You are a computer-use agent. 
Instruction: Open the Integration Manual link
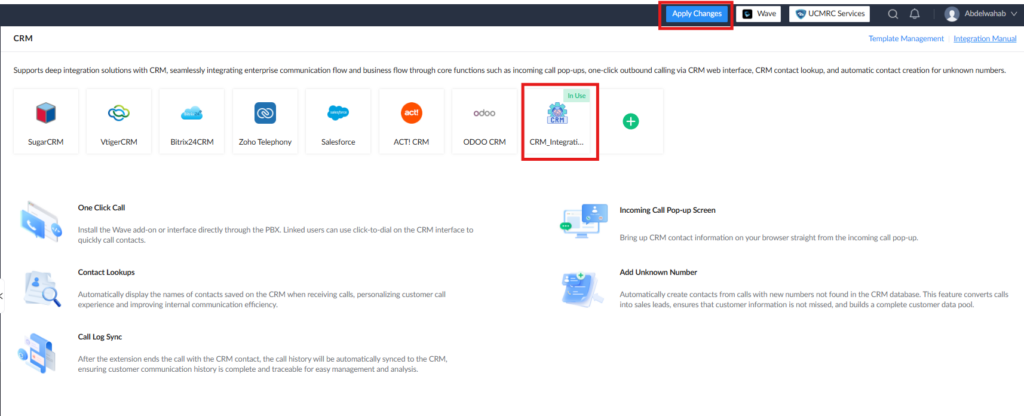[985, 39]
